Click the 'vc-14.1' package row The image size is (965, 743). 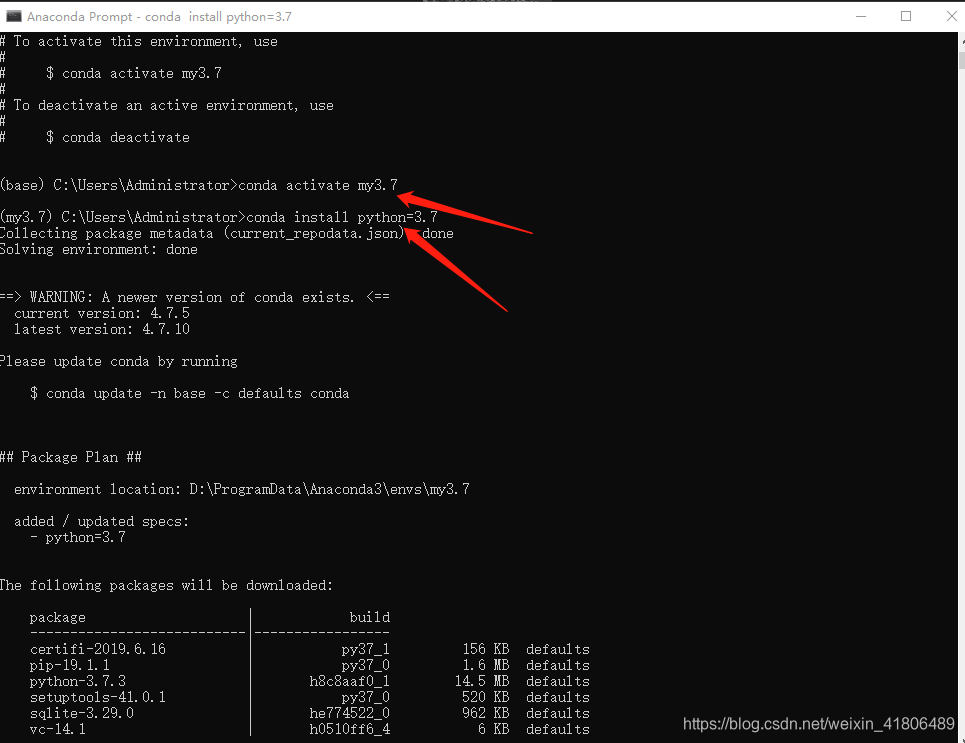(310, 729)
